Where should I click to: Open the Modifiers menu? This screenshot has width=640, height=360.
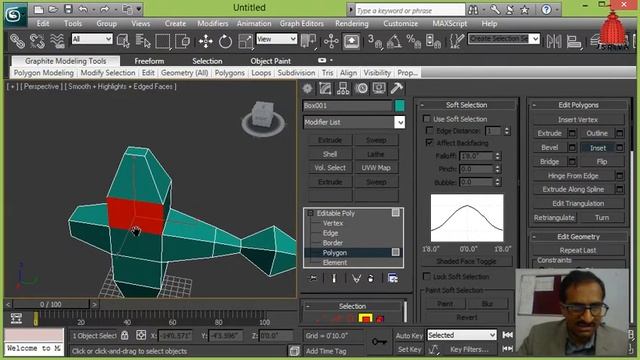pyautogui.click(x=213, y=24)
